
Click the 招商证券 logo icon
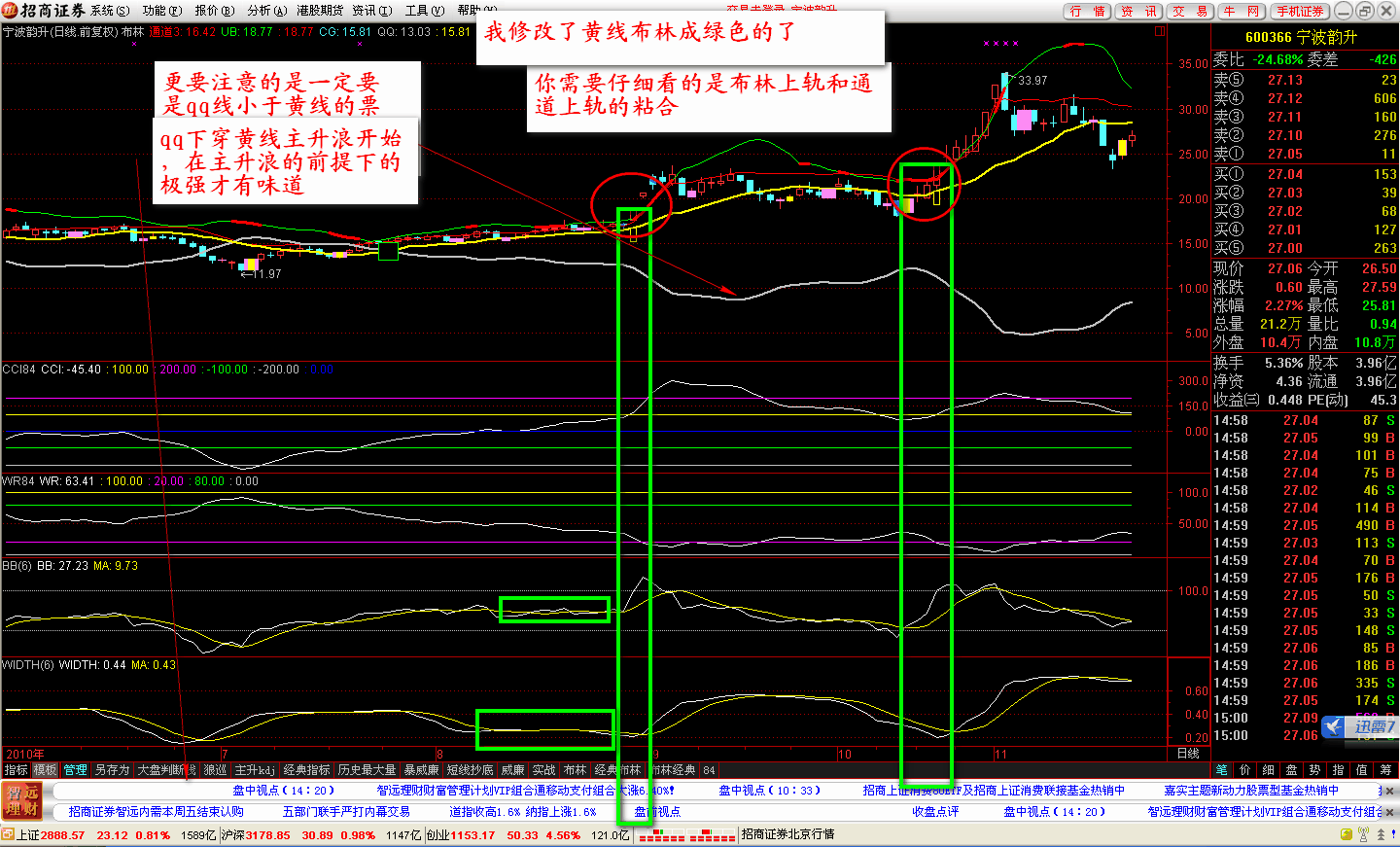(x=11, y=11)
